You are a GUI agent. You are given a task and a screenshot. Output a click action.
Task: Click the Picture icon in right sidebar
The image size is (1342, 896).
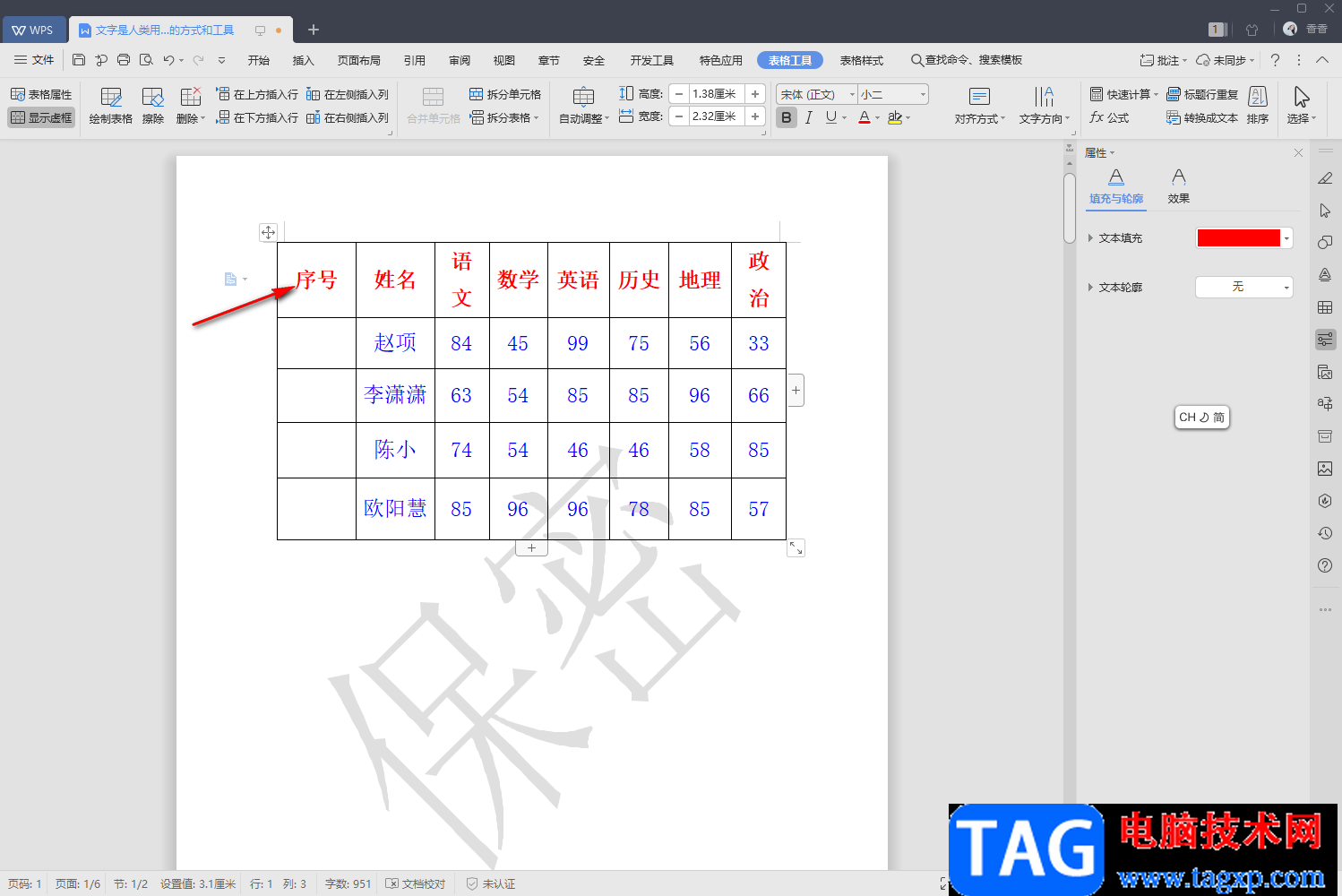1325,469
